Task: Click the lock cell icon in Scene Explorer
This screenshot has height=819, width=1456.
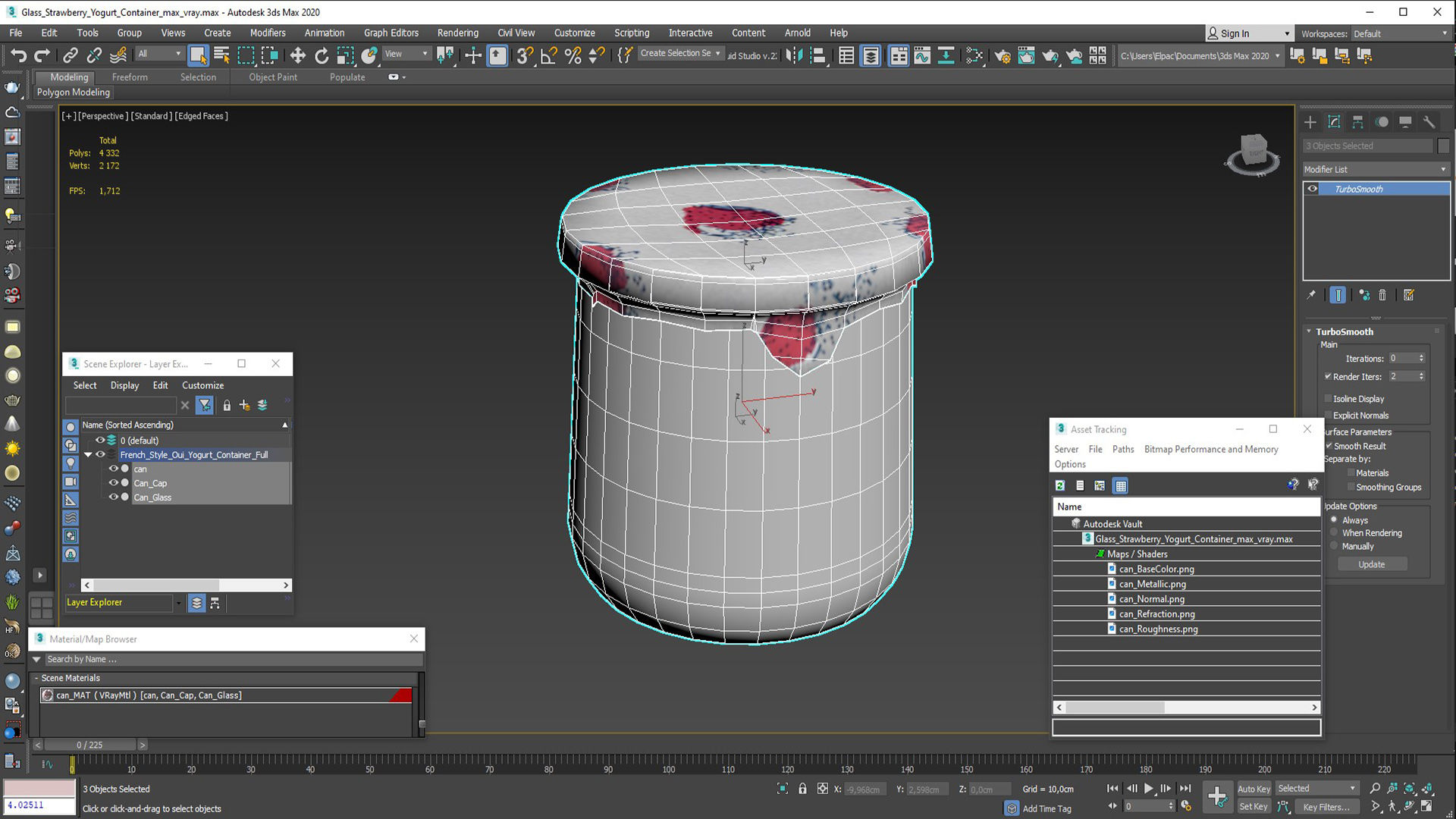Action: click(x=227, y=406)
